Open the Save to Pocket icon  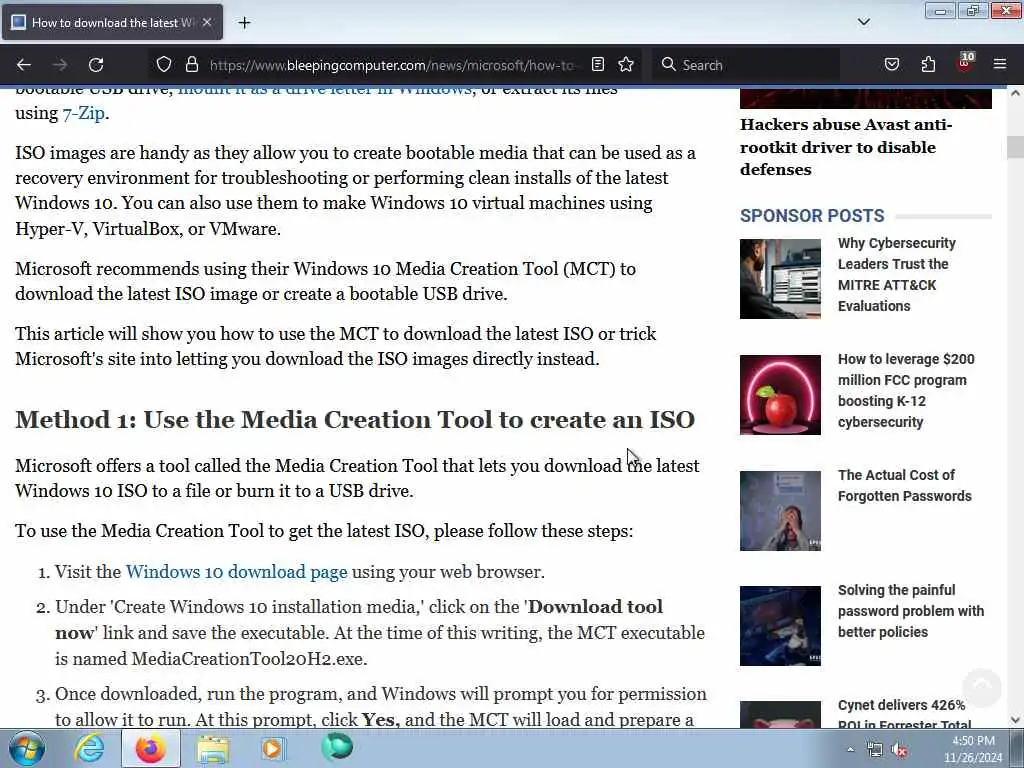click(891, 65)
